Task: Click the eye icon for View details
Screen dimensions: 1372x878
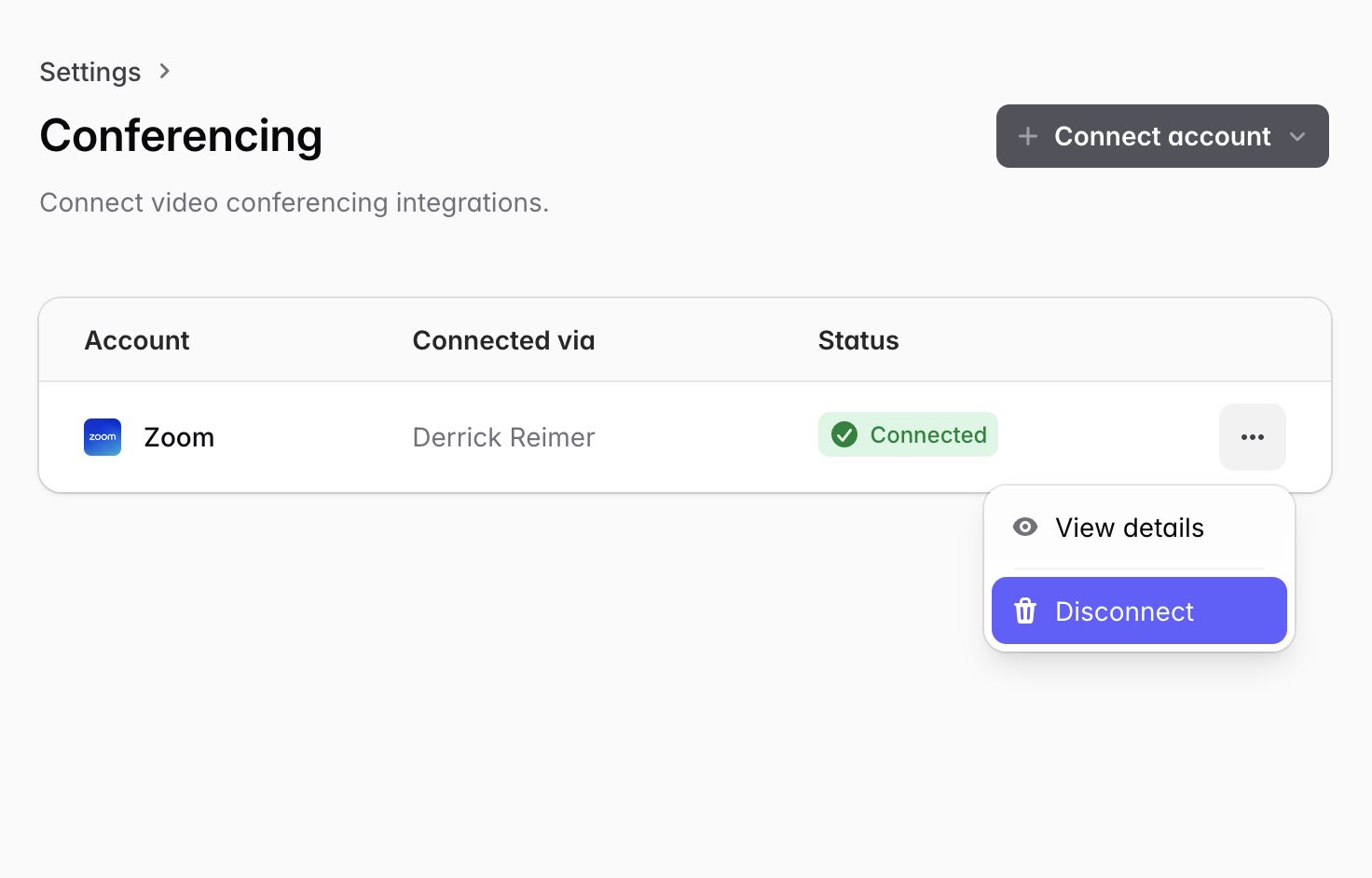Action: (x=1025, y=528)
